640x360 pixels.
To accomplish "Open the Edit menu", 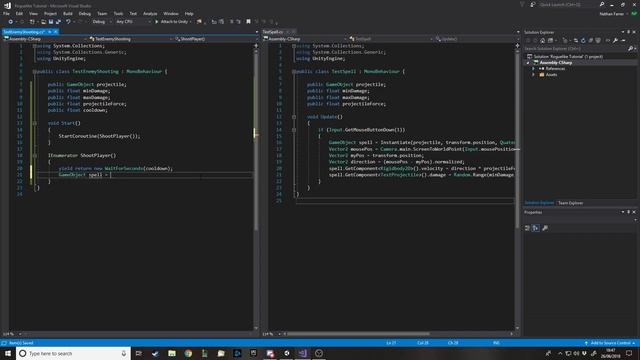I will coord(19,13).
